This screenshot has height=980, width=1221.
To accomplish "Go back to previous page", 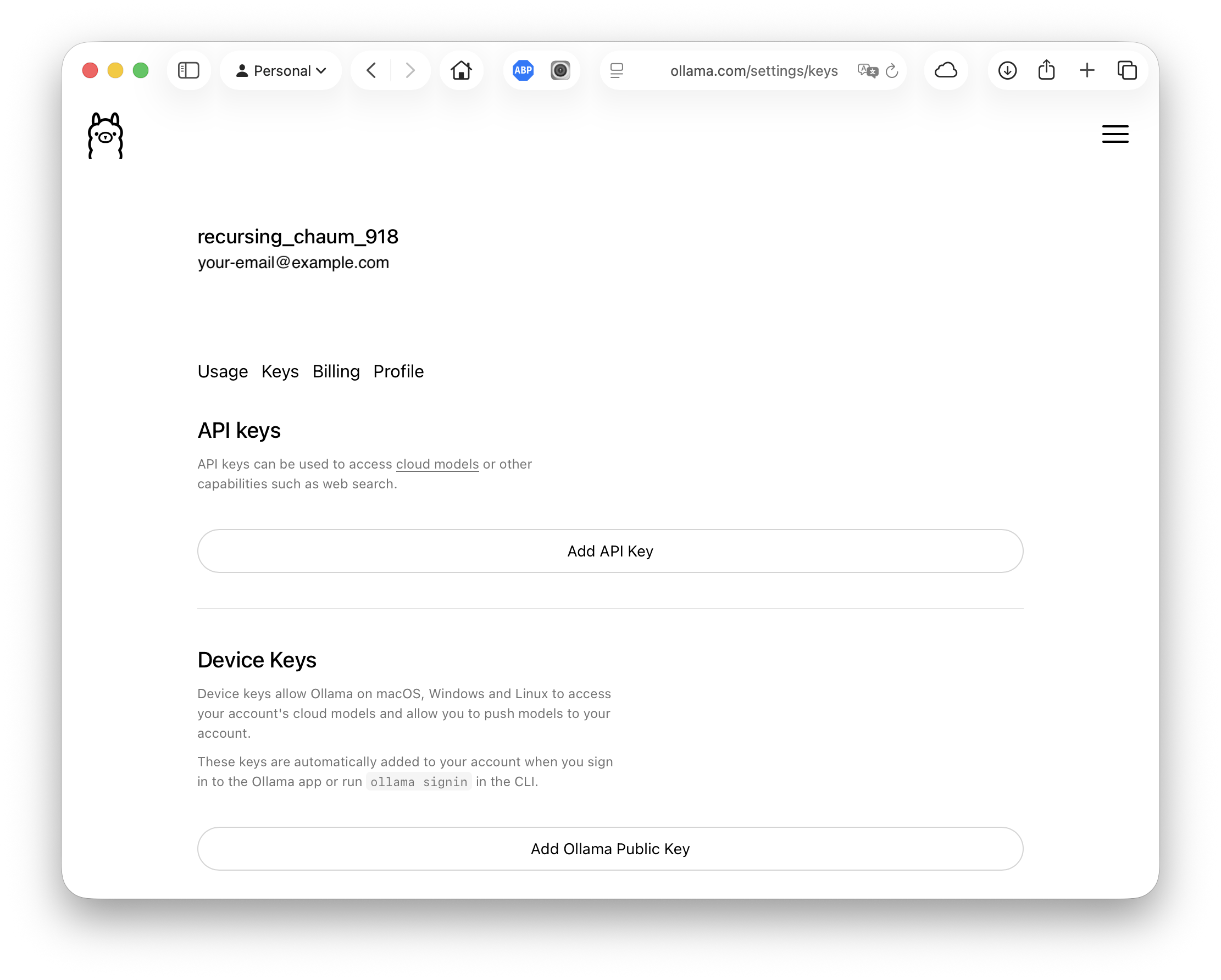I will pyautogui.click(x=371, y=71).
